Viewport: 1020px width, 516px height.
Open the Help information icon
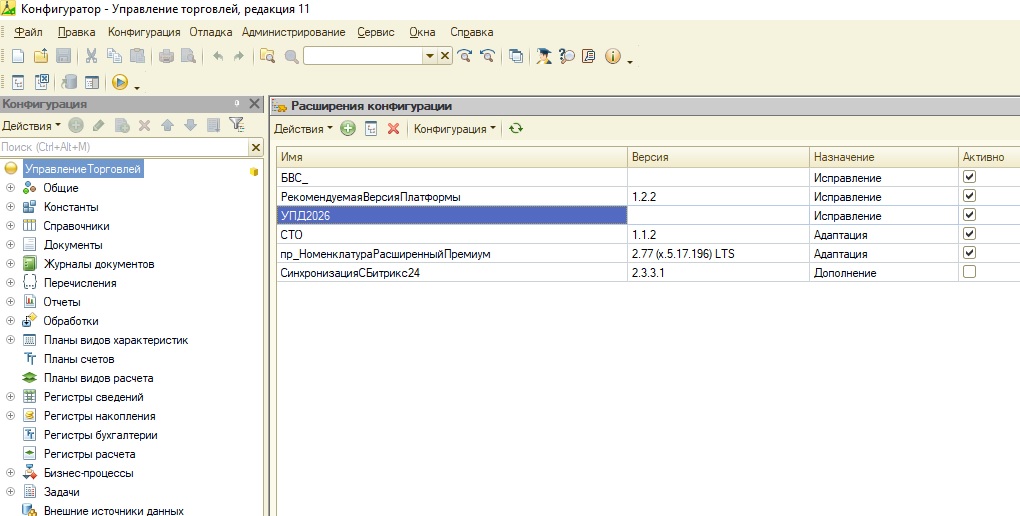click(612, 57)
